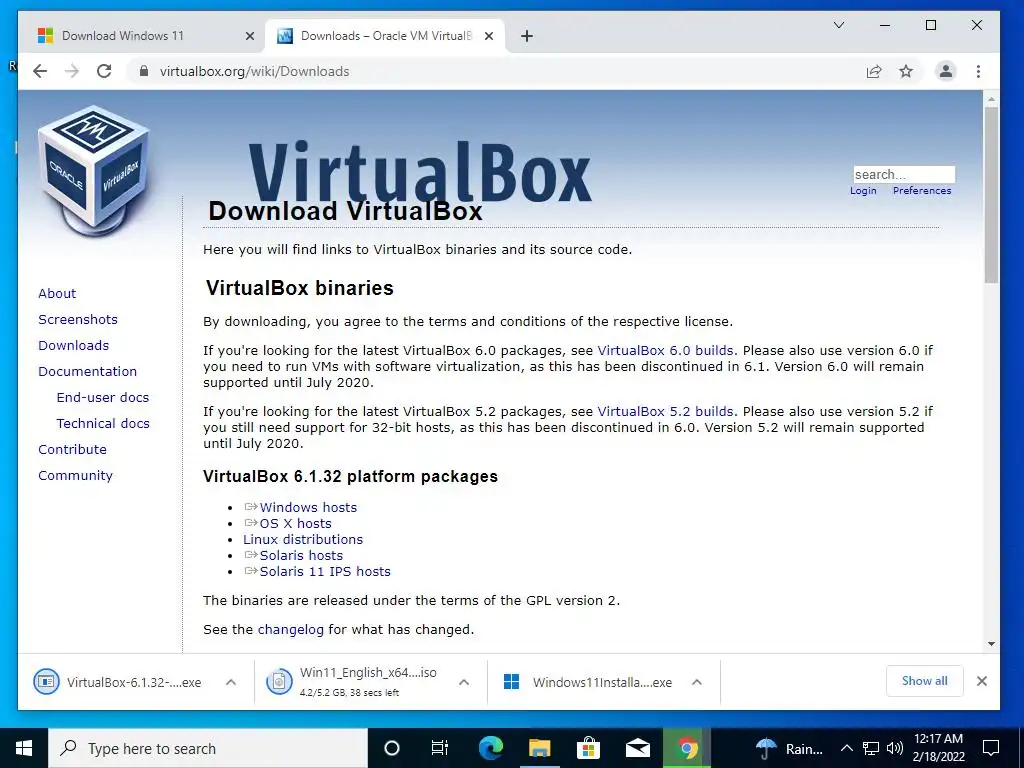Screen dimensions: 1024x768
Task: Open About in sidebar
Action: (x=57, y=293)
